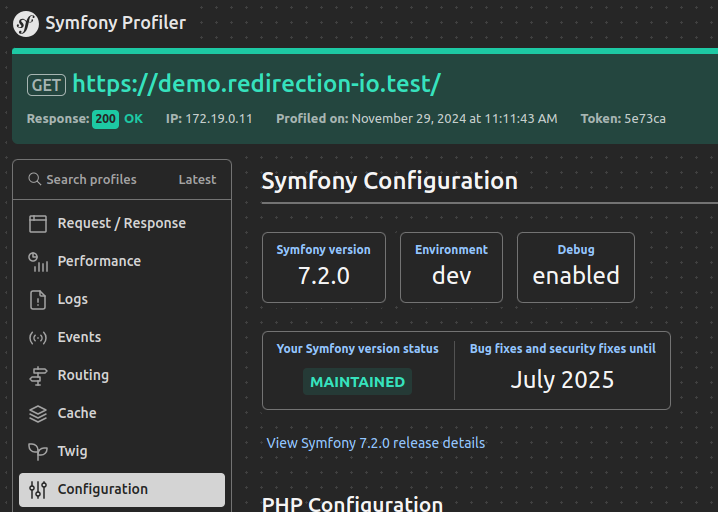Image resolution: width=718 pixels, height=512 pixels.
Task: Click the MAINTAINED status badge
Action: tap(358, 382)
